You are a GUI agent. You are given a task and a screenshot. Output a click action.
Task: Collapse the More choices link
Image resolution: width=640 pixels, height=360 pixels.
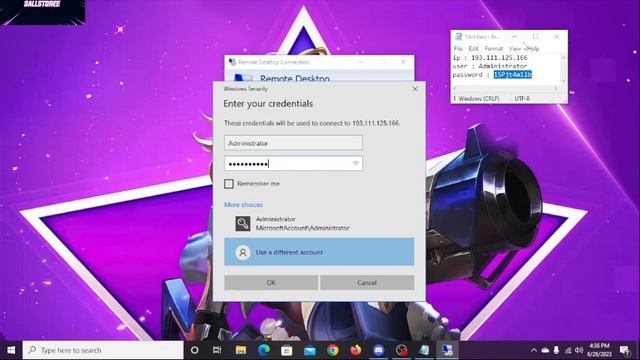point(243,204)
